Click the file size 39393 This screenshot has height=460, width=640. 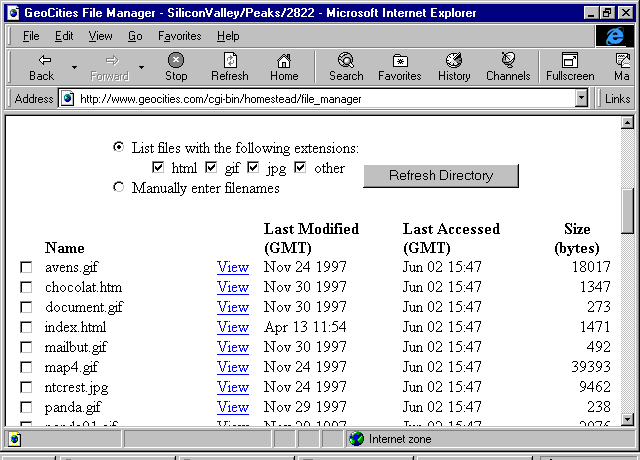(591, 367)
